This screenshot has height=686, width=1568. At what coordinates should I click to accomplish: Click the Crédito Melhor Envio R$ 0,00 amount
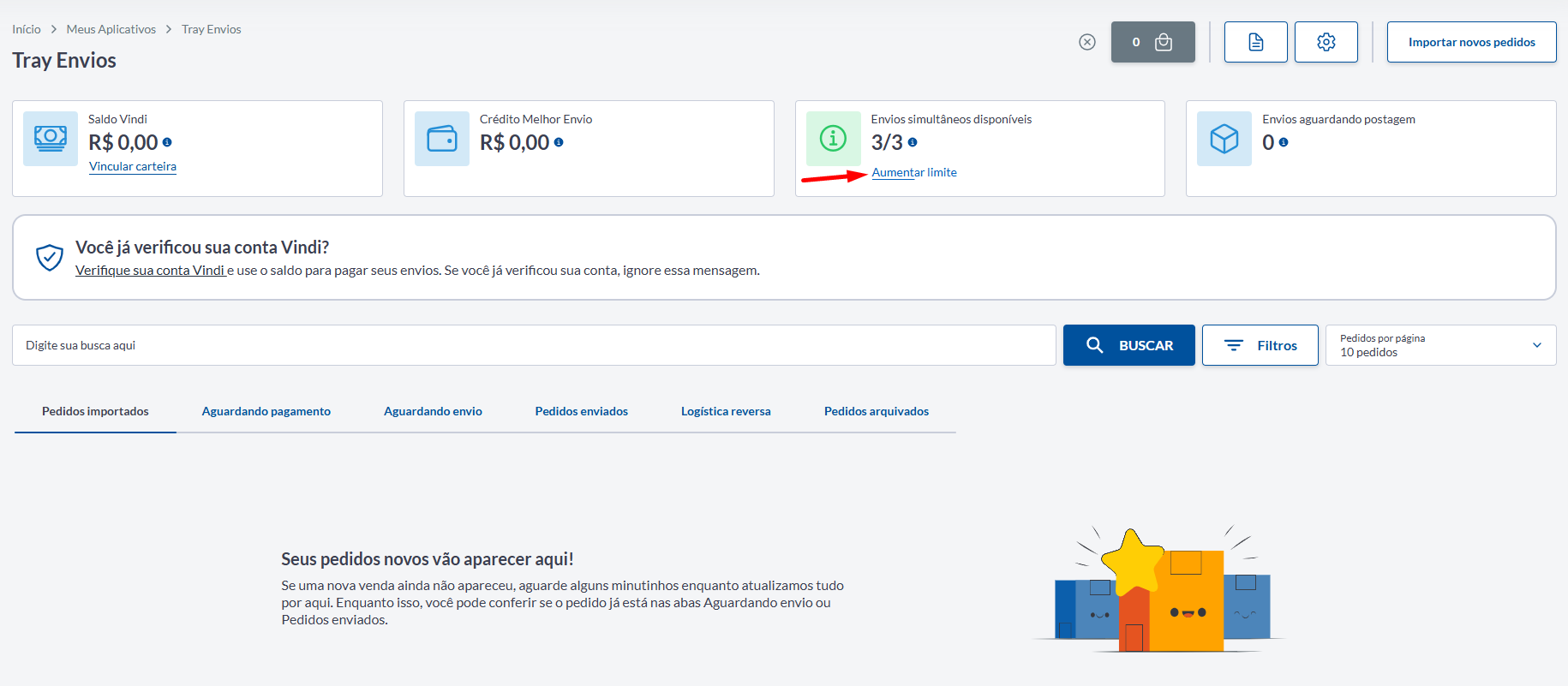(x=514, y=143)
